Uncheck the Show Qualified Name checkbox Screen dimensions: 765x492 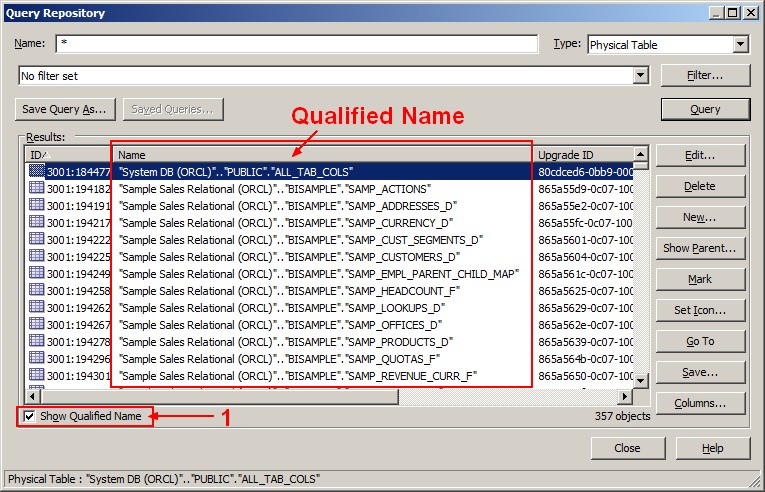click(29, 416)
